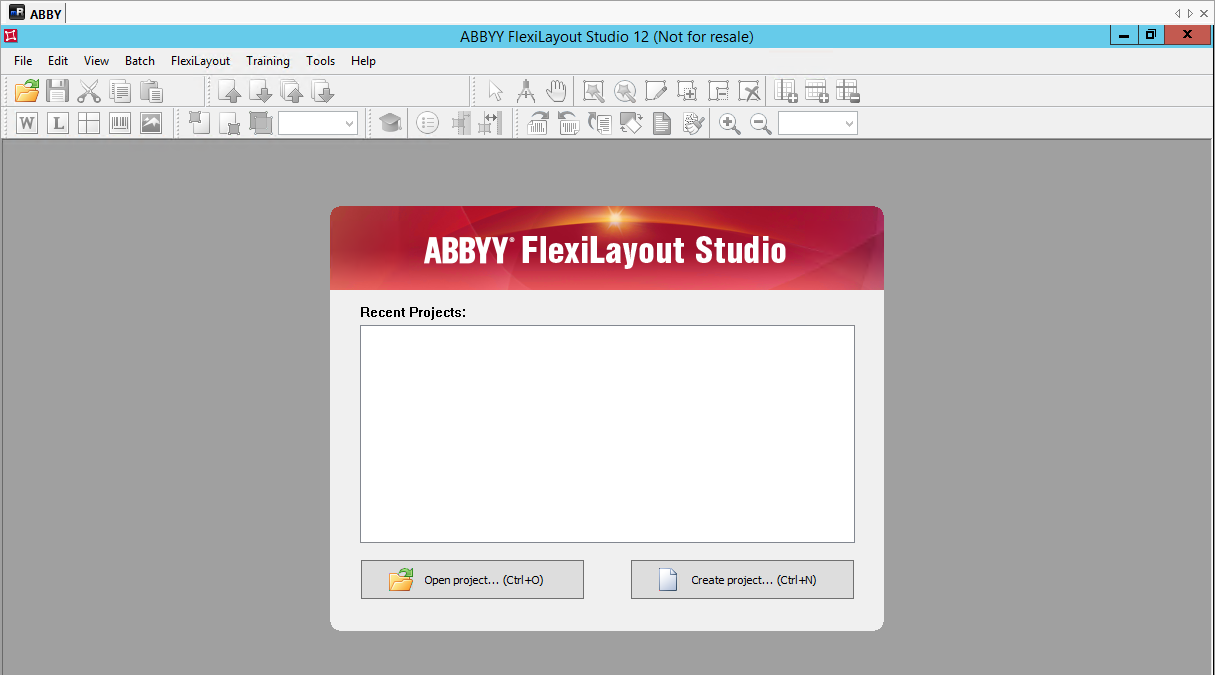Click the right tab-scroll arrow at top right
Screen dimensions: 1215x675
[x=1190, y=13]
